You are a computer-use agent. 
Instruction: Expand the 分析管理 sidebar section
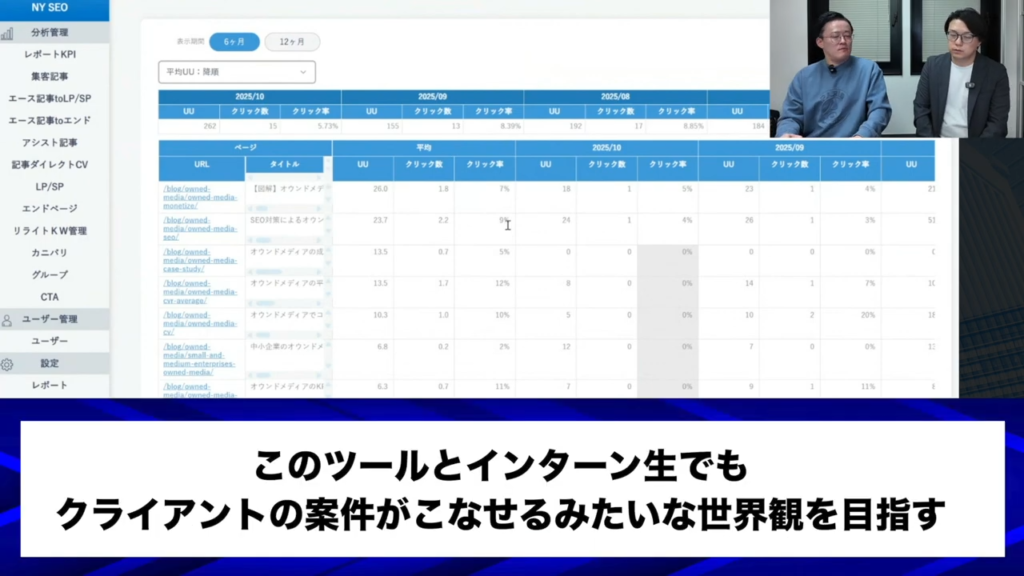[50, 32]
